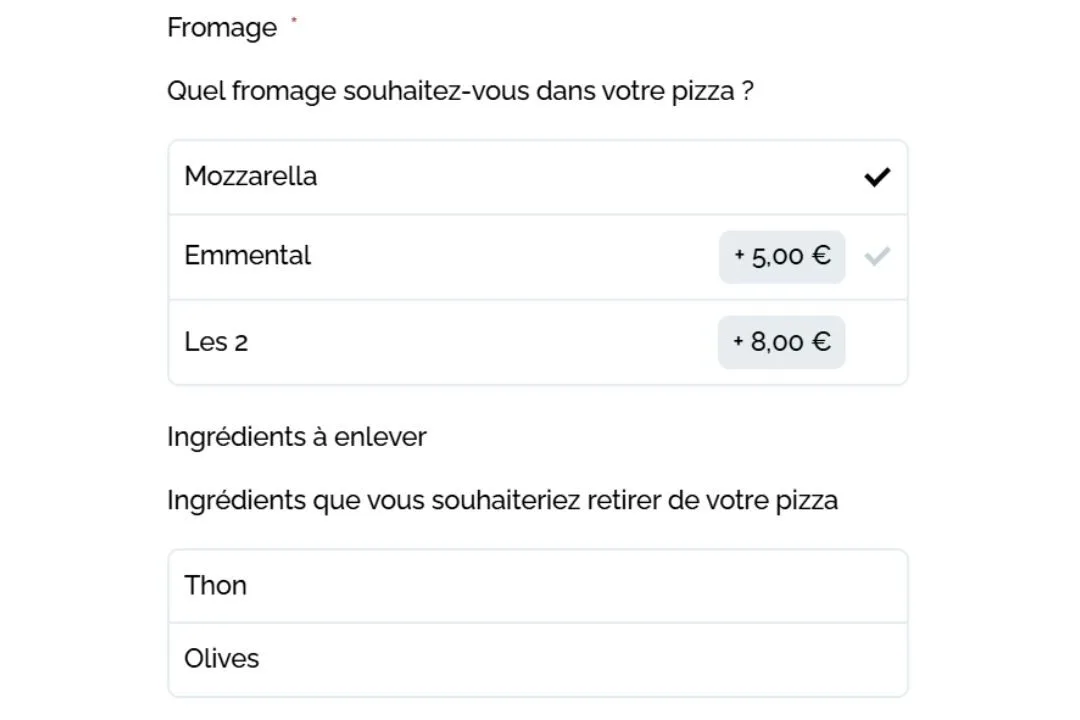Click the black checkmark beside Mozzarella

coord(877,177)
